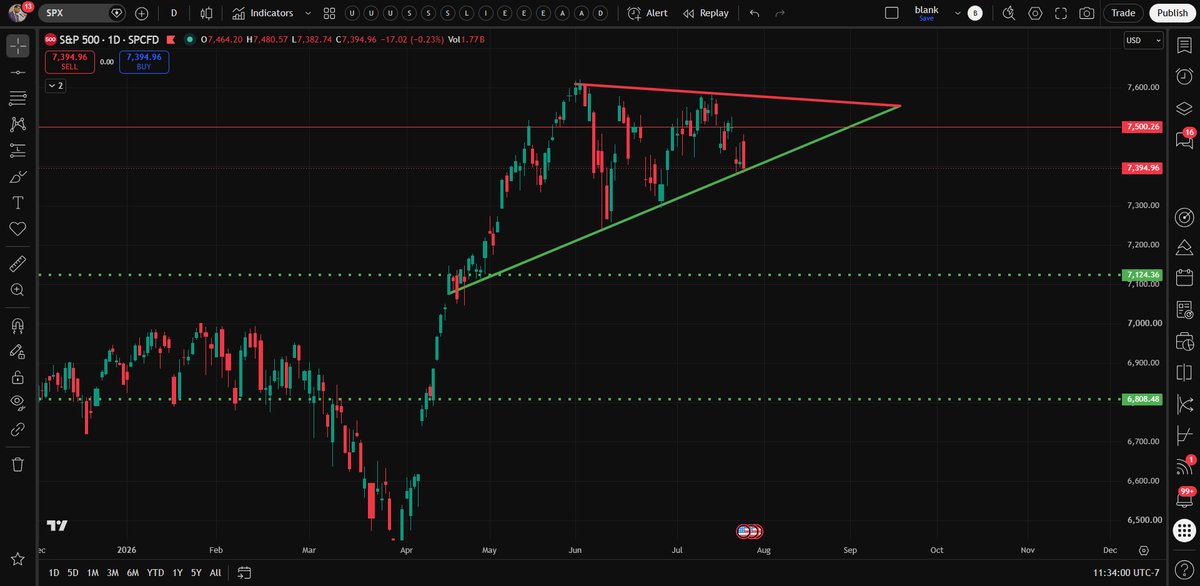Screen dimensions: 1200x586
Task: Set chart range to 1M
Action: click(x=92, y=573)
